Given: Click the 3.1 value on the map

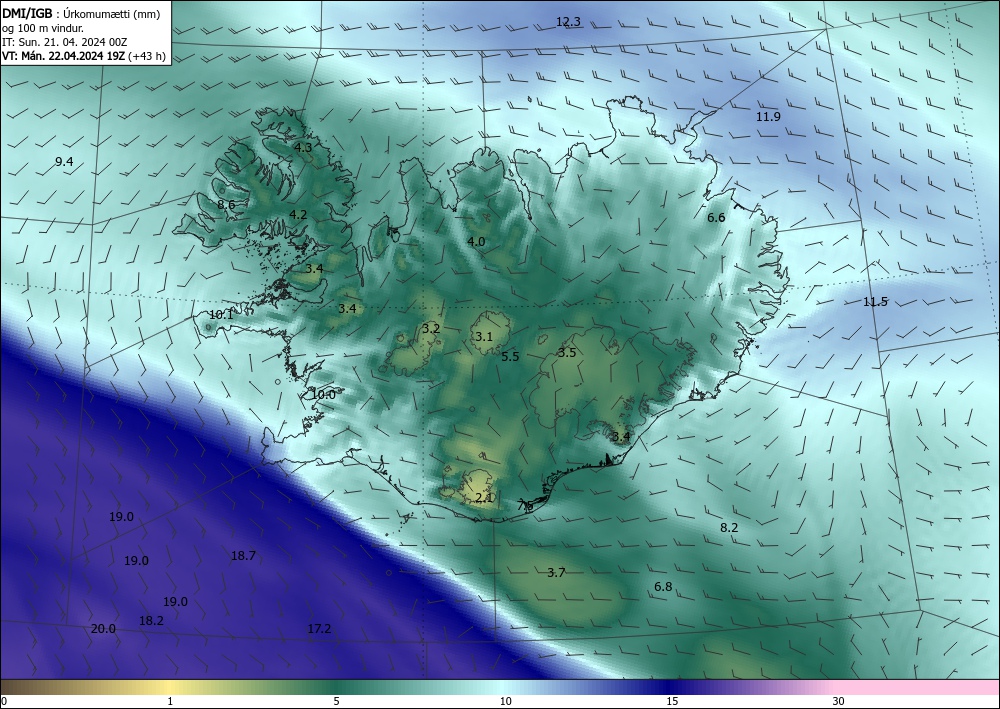Looking at the screenshot, I should click(484, 336).
